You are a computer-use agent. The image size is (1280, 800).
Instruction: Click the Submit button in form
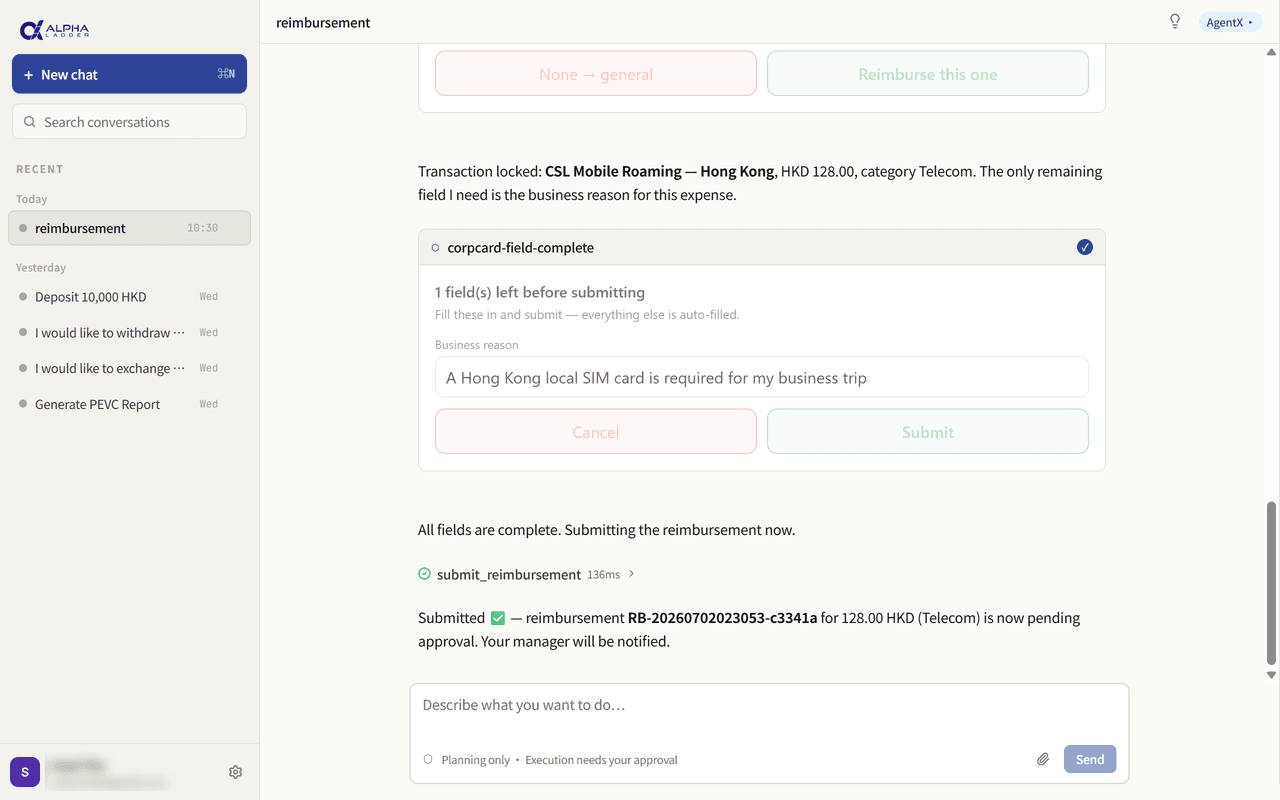pyautogui.click(x=928, y=432)
